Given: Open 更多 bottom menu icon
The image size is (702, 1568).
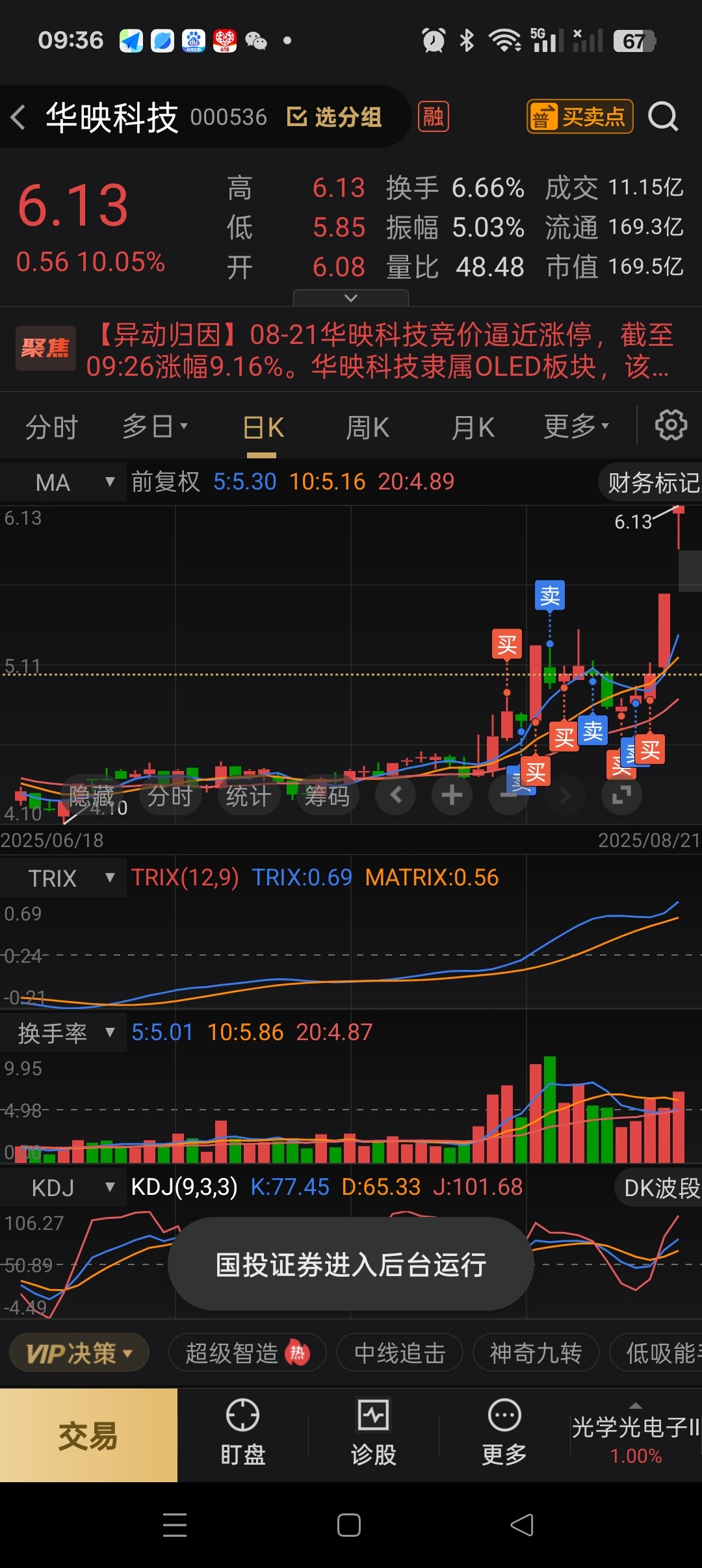Looking at the screenshot, I should point(504,1433).
